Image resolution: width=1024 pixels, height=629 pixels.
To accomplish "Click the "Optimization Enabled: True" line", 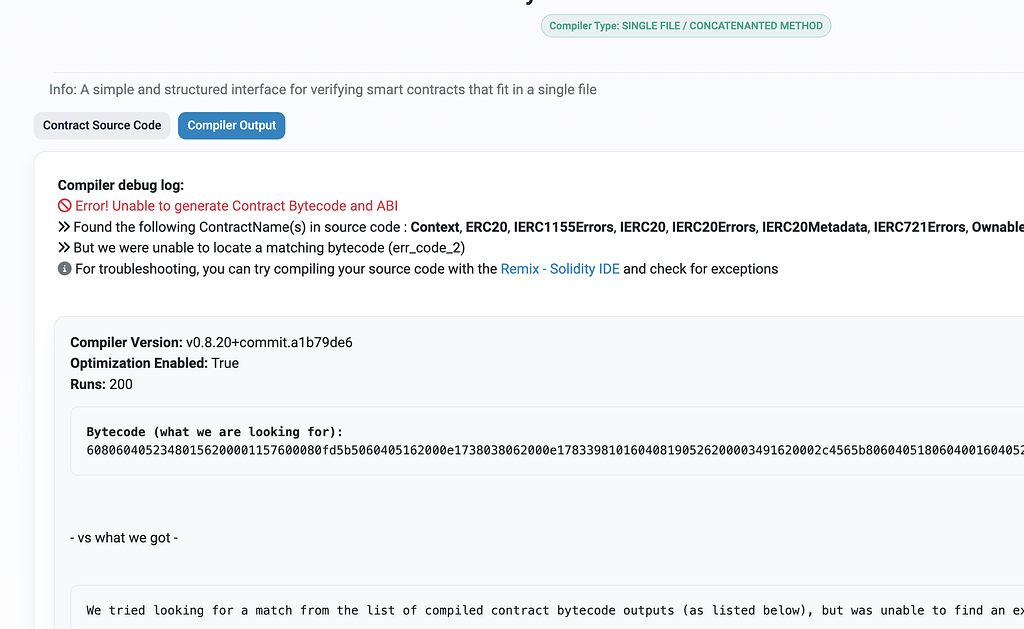I will coord(154,363).
